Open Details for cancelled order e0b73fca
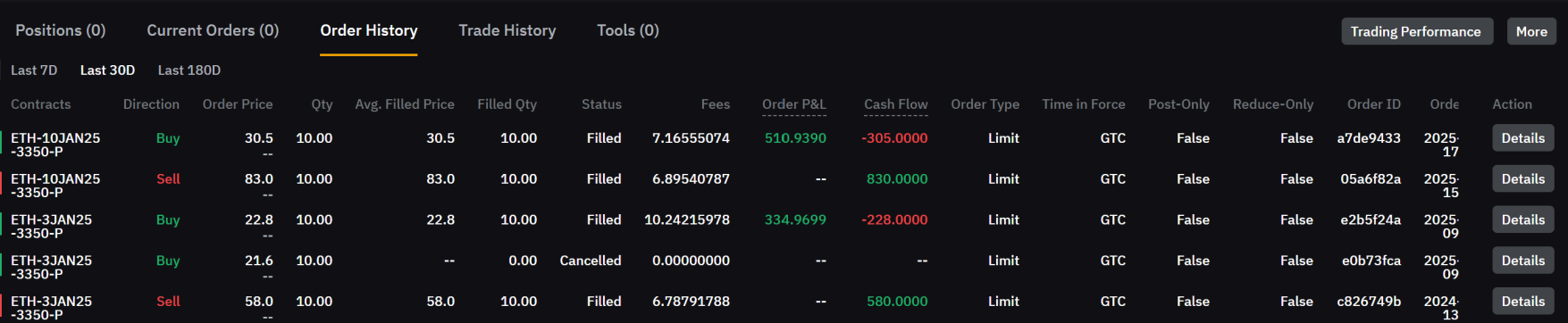Screen dimensions: 1568x323 1522,261
